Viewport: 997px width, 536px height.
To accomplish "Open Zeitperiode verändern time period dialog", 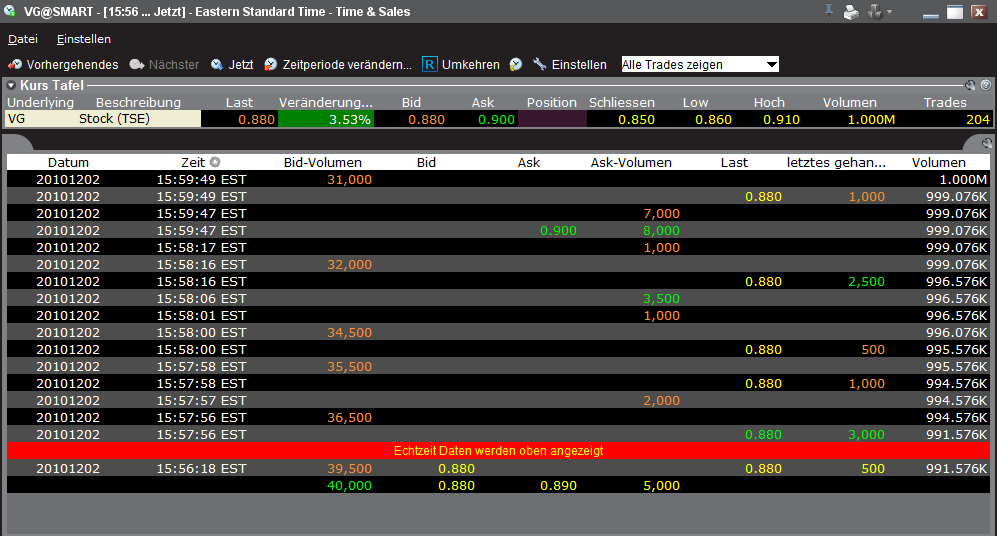I will 337,65.
